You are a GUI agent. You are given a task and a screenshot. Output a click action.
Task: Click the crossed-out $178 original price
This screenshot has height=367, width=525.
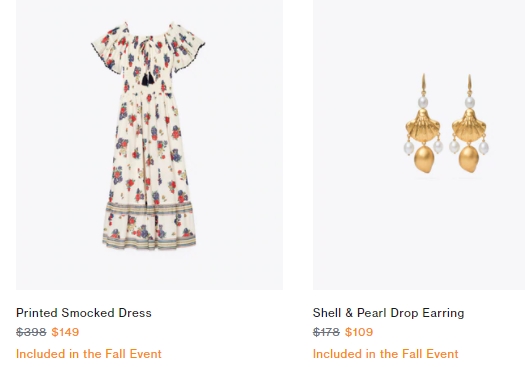pyautogui.click(x=326, y=332)
